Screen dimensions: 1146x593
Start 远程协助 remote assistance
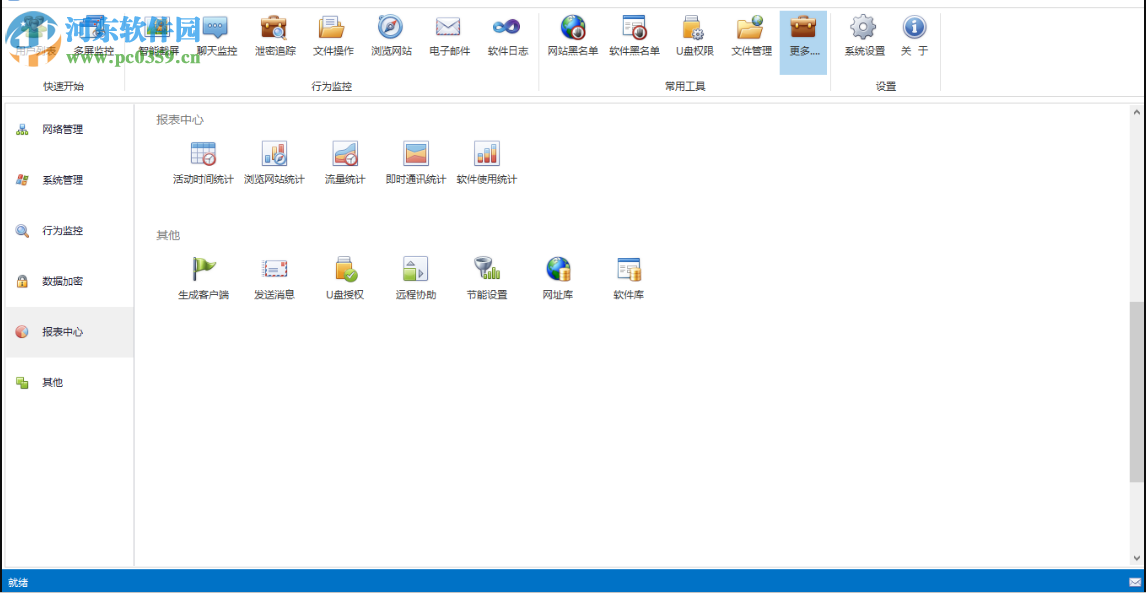(416, 279)
